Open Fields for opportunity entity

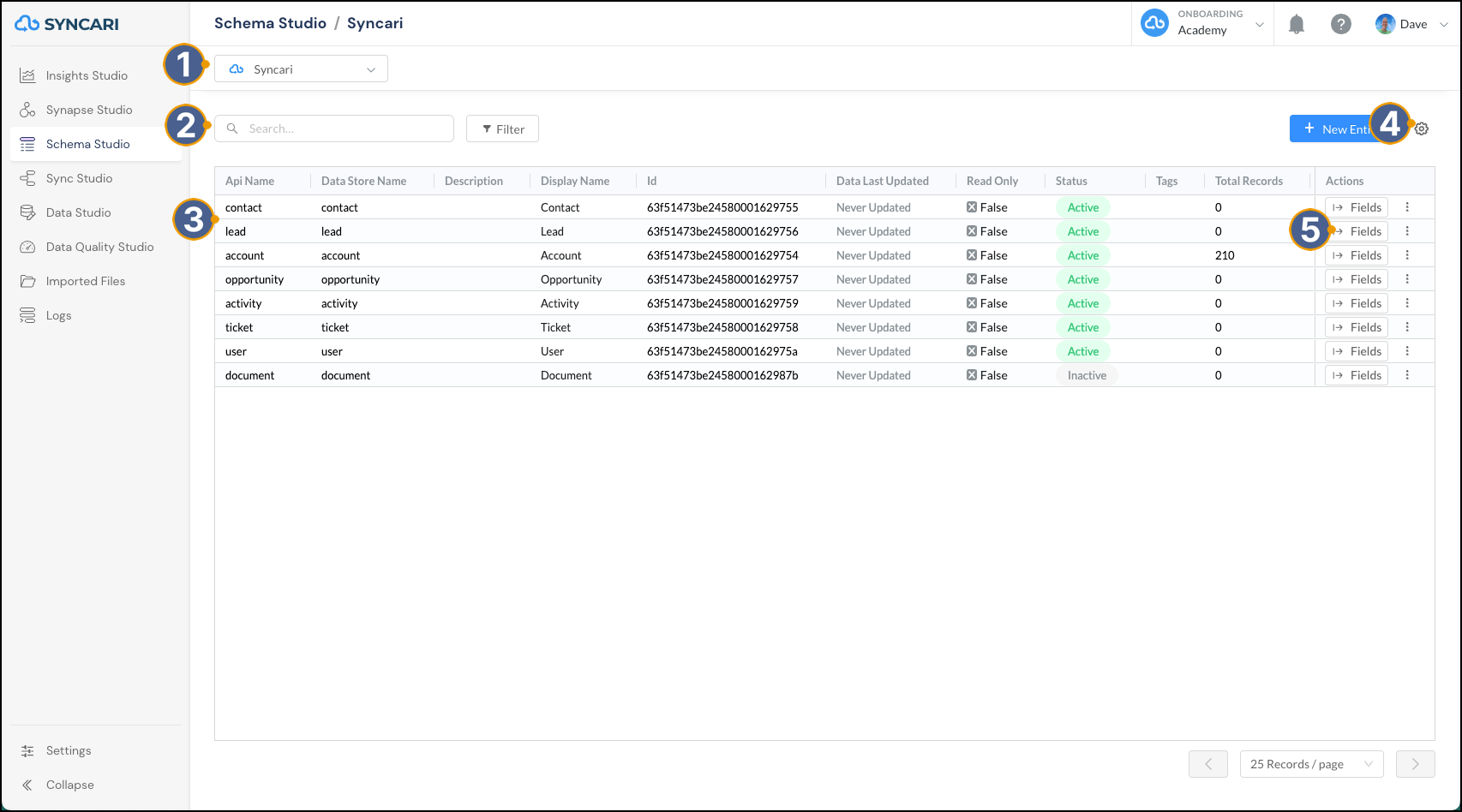1357,279
